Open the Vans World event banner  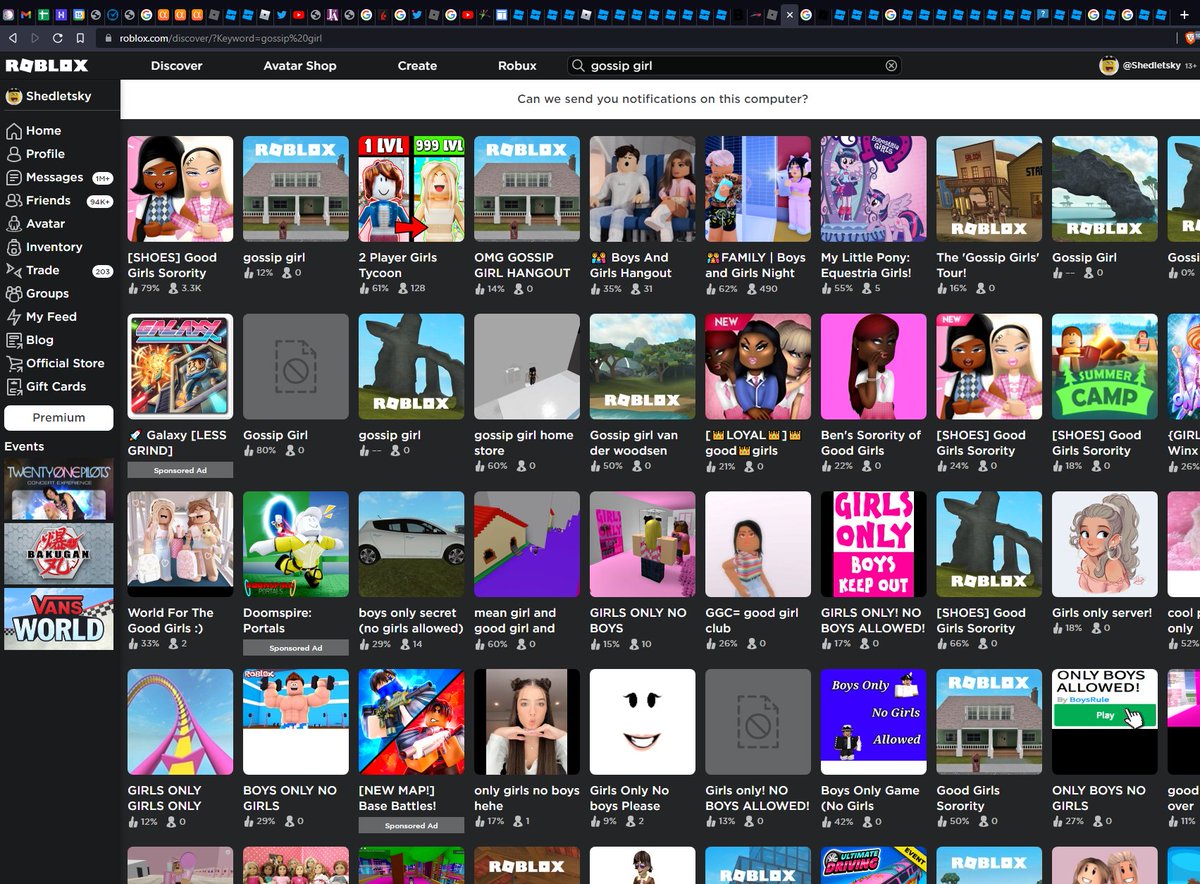pos(59,619)
